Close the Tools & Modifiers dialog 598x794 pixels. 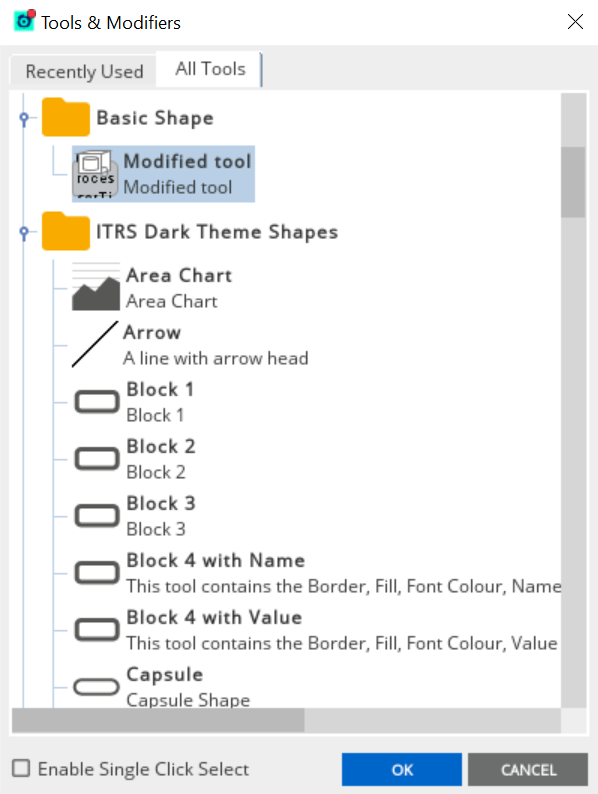pyautogui.click(x=575, y=22)
